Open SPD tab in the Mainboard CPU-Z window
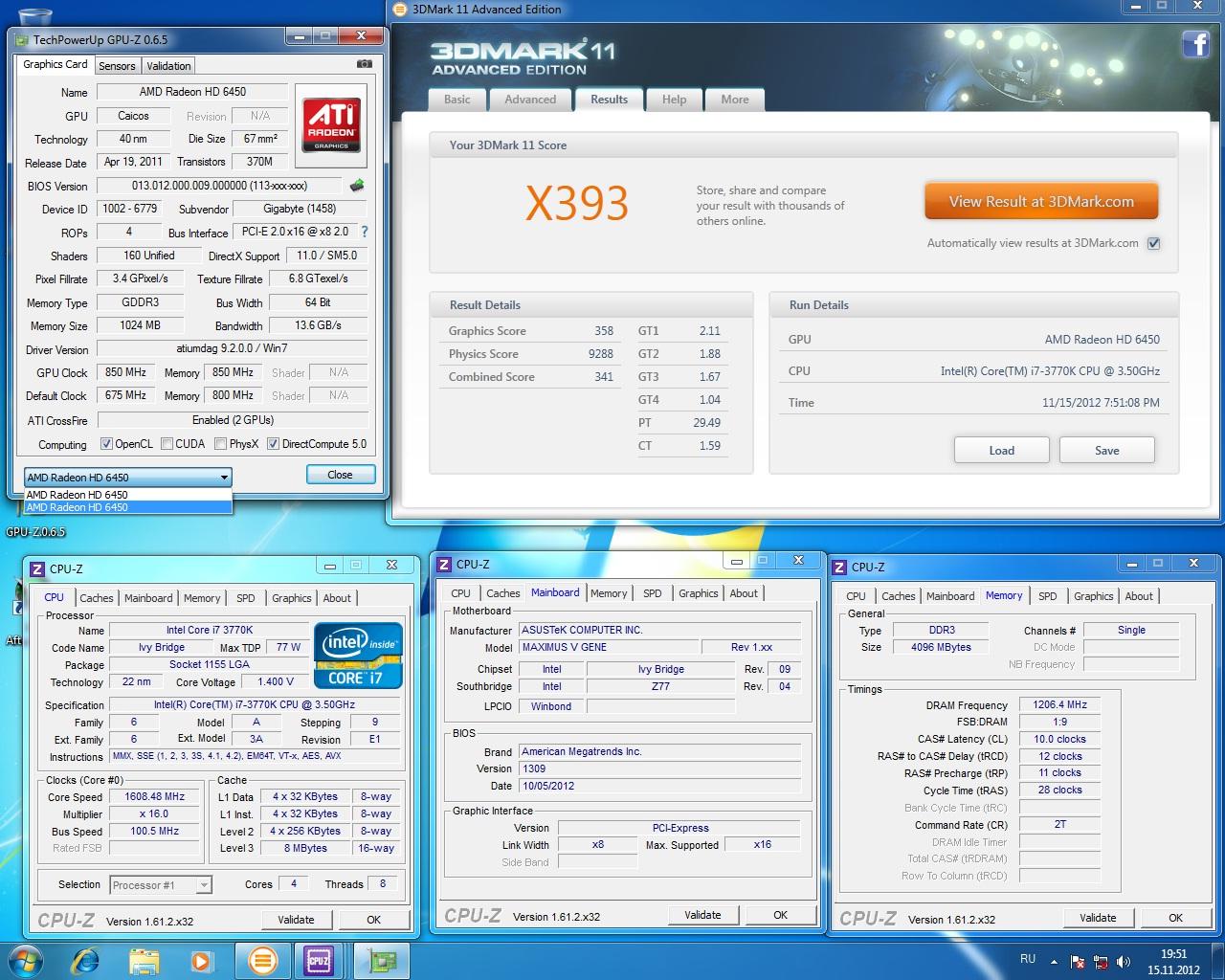The width and height of the screenshot is (1225, 980). (653, 593)
